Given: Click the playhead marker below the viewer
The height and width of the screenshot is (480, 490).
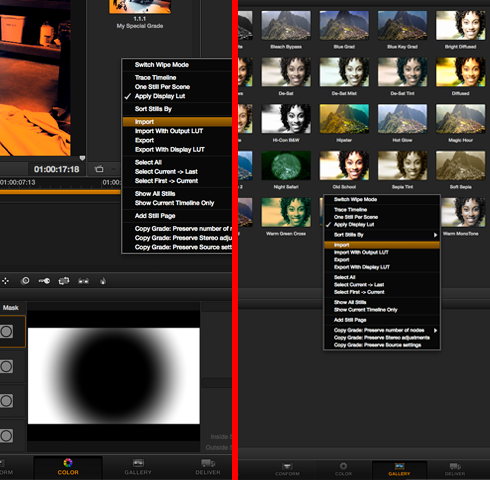Looking at the screenshot, I should (82, 158).
